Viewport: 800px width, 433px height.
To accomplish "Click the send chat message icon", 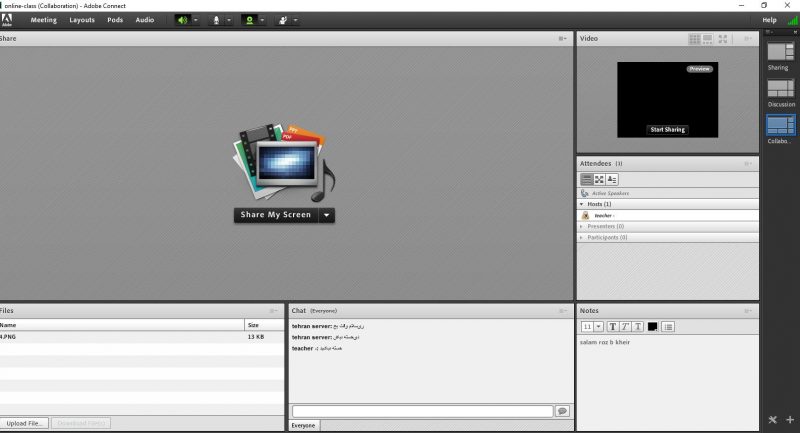I will 562,411.
